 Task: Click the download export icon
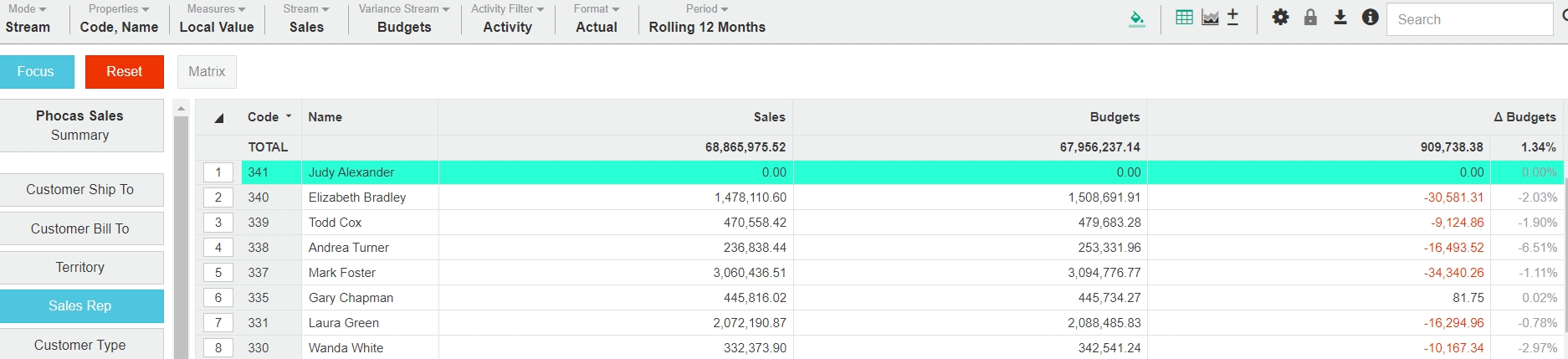pyautogui.click(x=1340, y=18)
